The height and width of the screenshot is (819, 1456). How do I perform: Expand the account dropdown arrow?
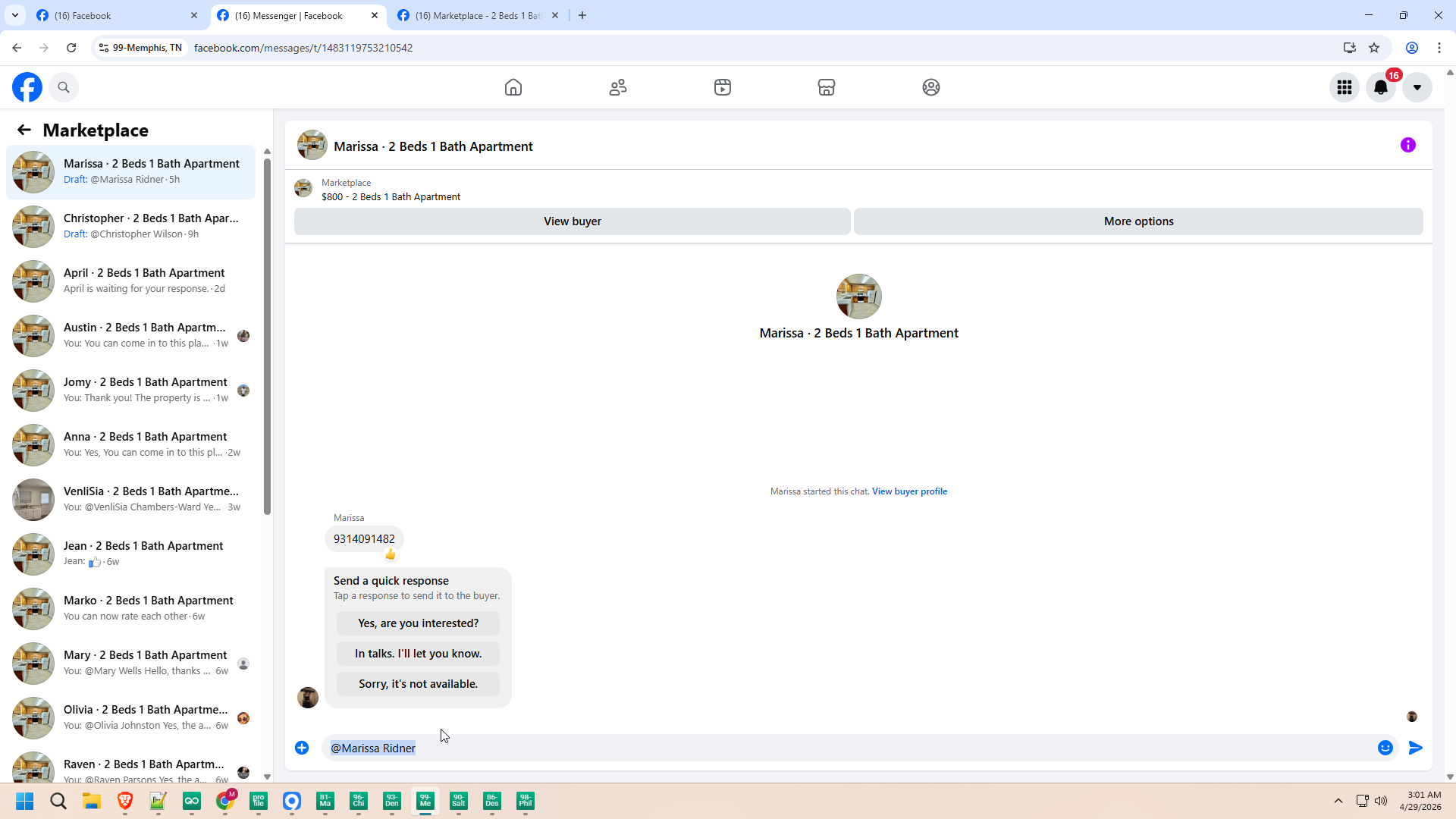click(1417, 87)
